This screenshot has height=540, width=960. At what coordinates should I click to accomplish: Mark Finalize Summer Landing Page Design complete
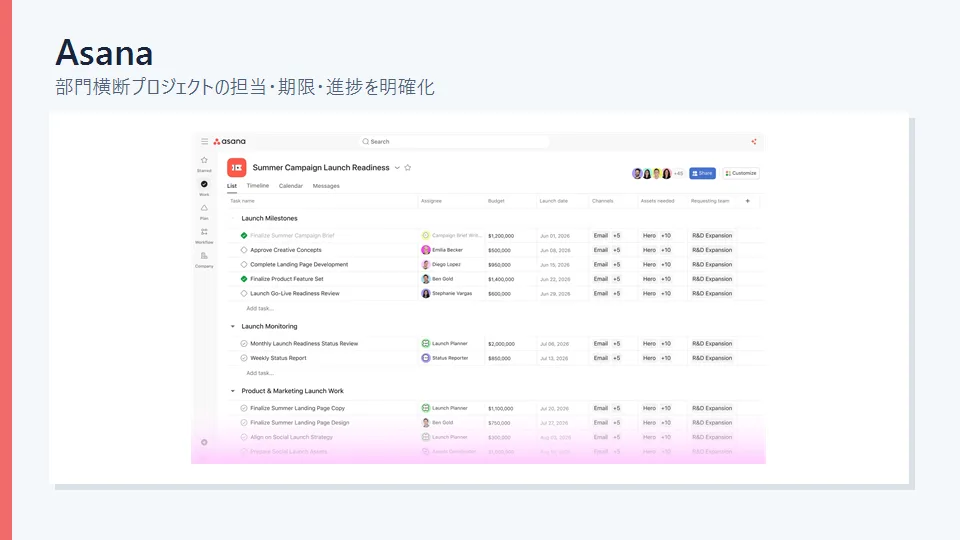(x=244, y=422)
